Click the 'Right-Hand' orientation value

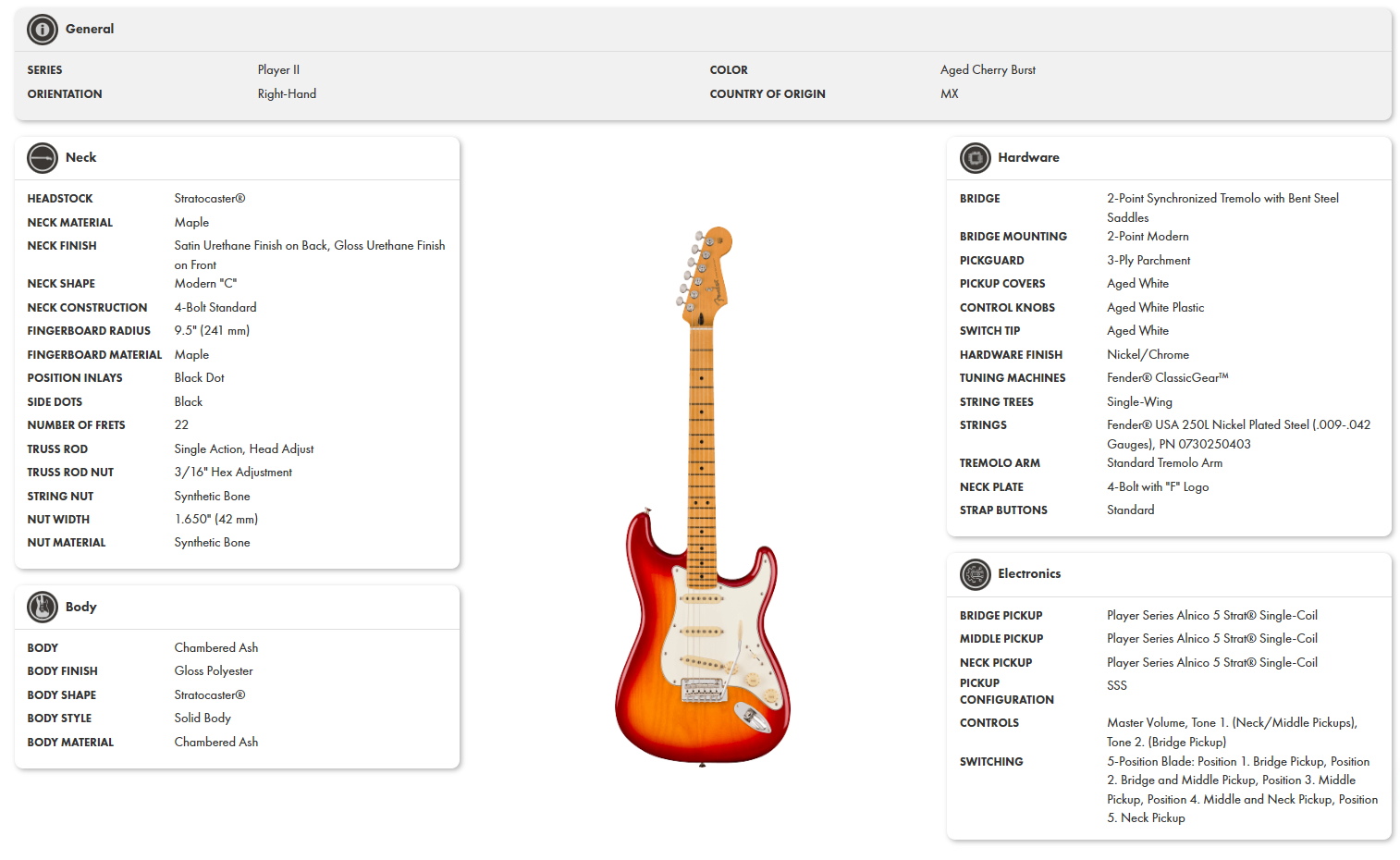(287, 94)
